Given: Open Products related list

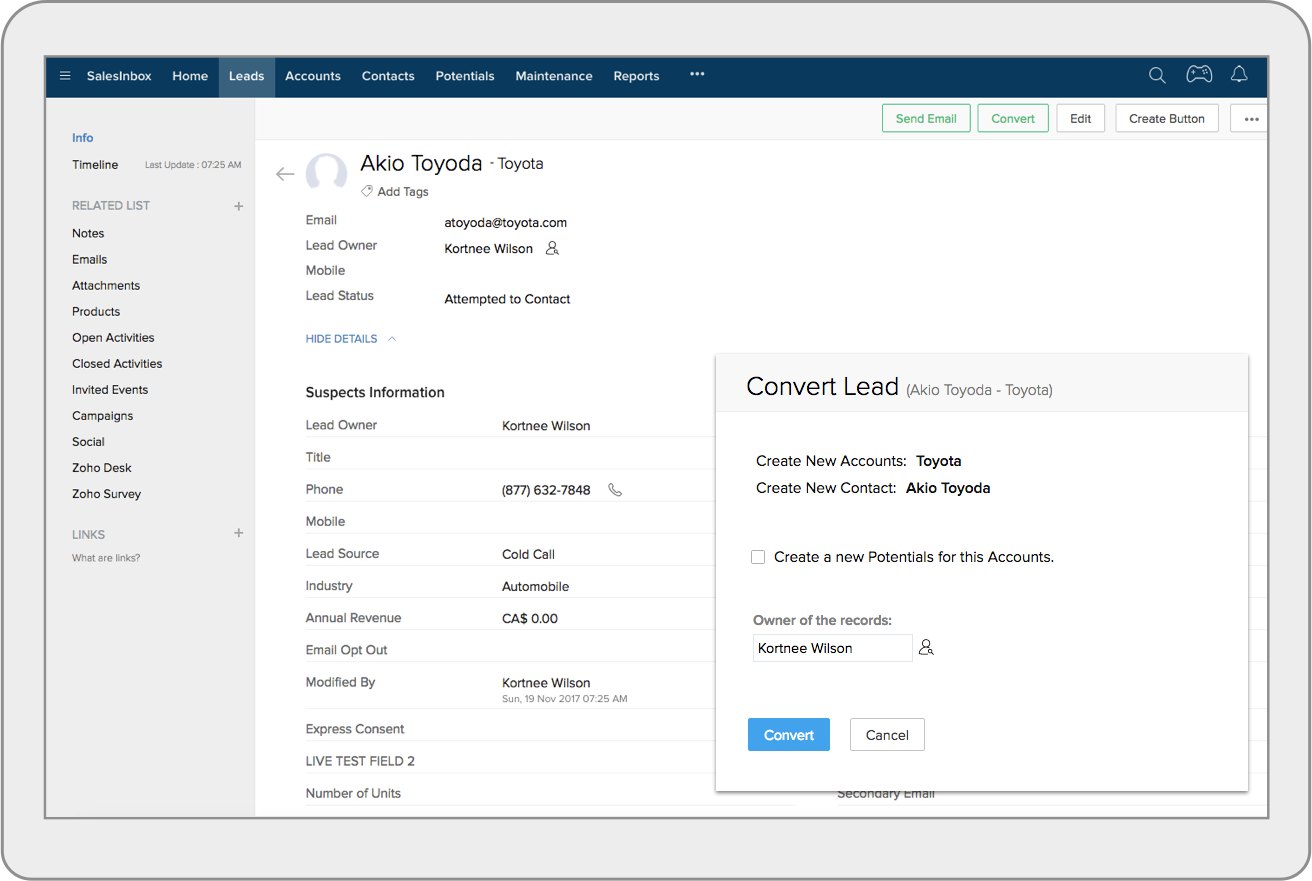Looking at the screenshot, I should (96, 311).
